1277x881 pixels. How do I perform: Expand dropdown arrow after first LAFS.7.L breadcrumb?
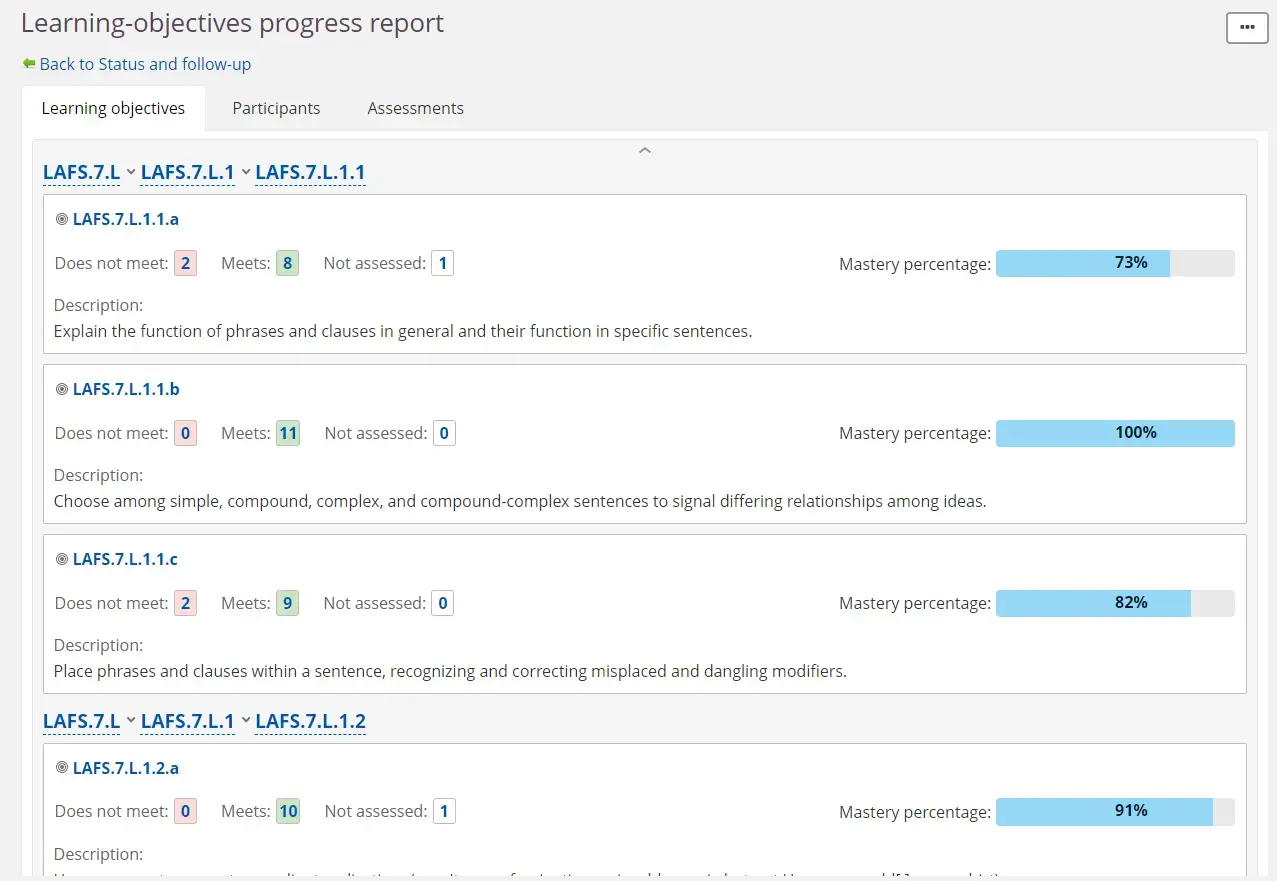[x=130, y=173]
